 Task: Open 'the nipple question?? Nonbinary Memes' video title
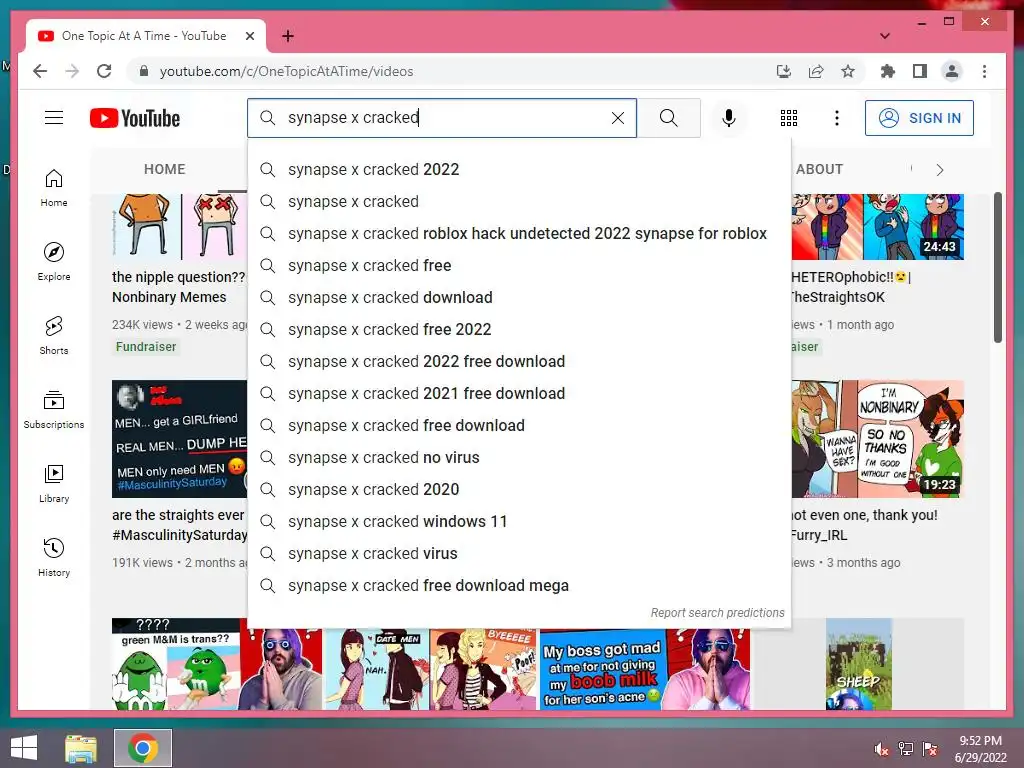coord(179,287)
